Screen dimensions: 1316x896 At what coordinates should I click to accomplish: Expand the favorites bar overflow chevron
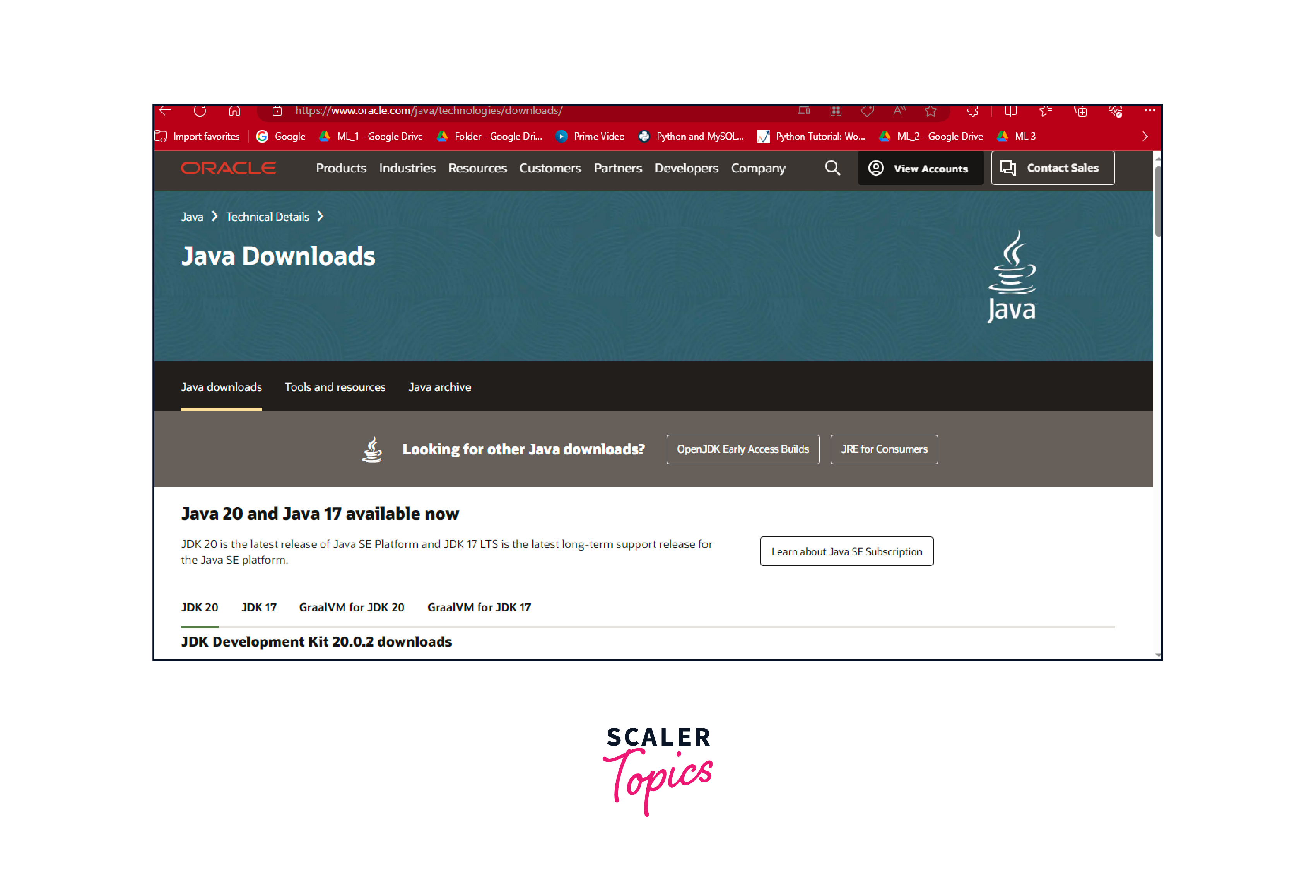point(1144,137)
